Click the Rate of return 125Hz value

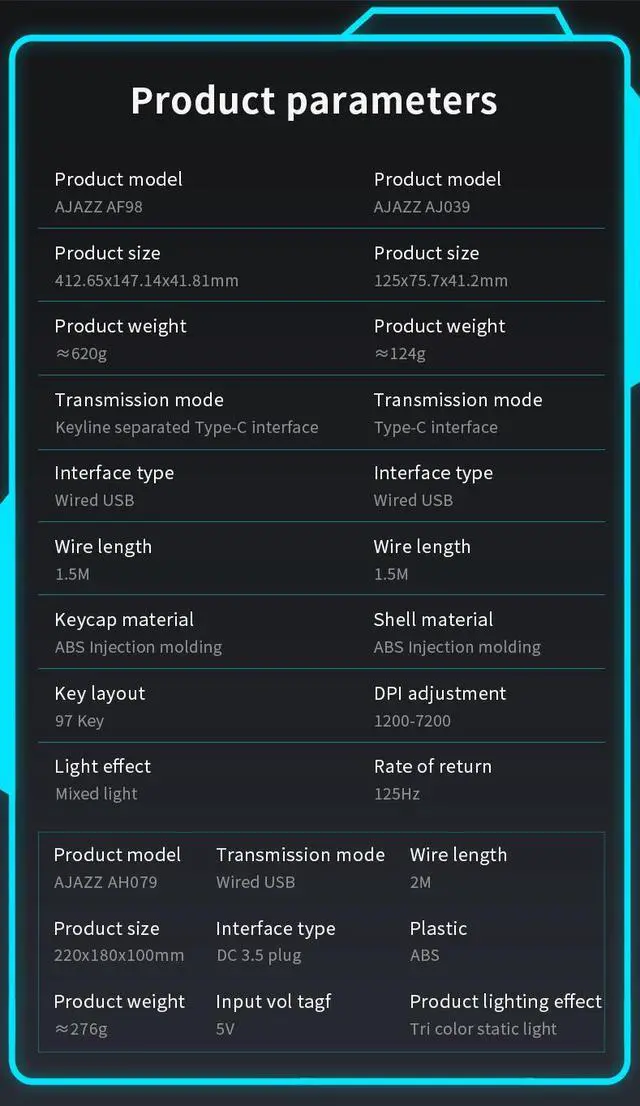(397, 794)
